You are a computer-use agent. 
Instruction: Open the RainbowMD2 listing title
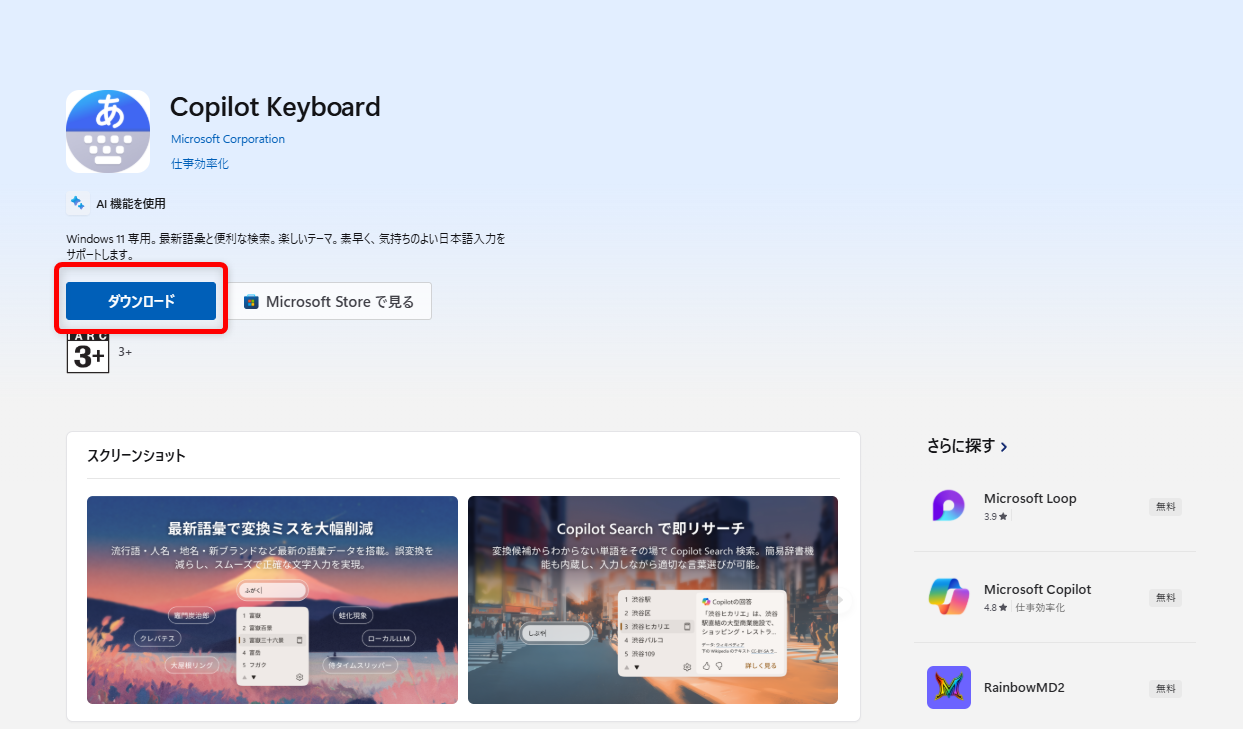point(1025,688)
